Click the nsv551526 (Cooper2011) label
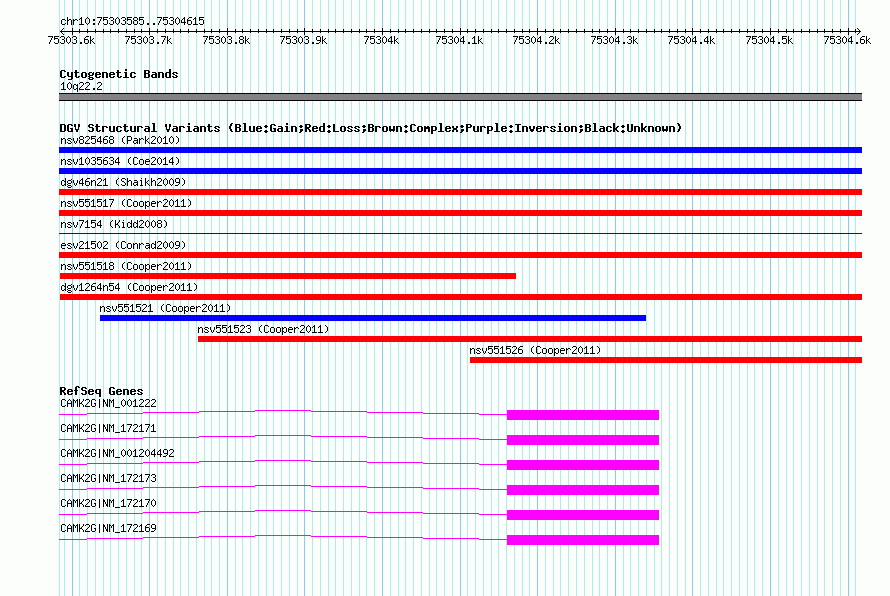Viewport: 890px width, 596px height. point(535,350)
